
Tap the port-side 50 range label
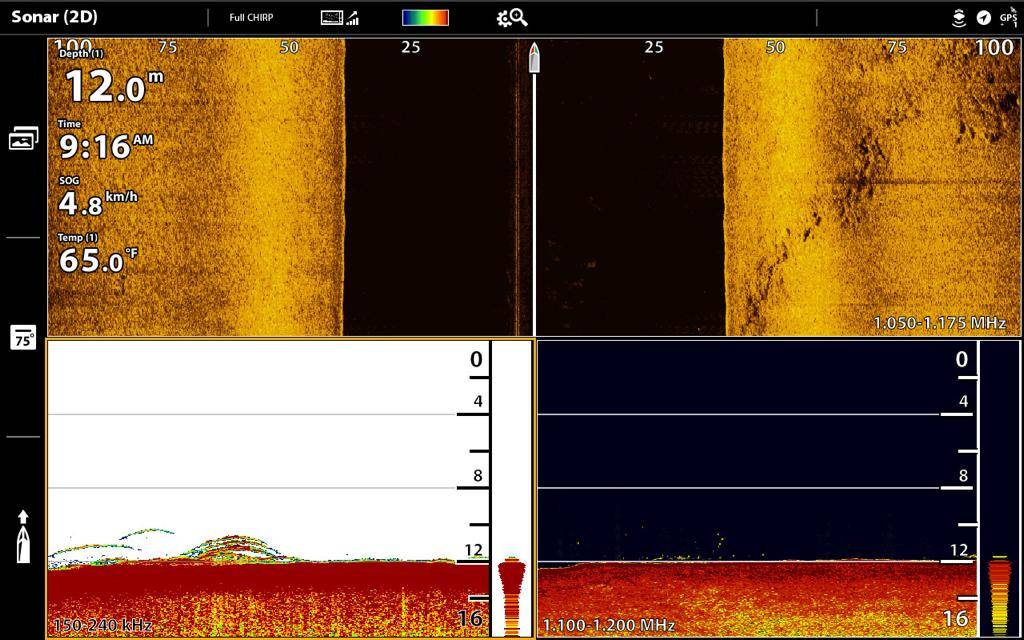(x=289, y=47)
